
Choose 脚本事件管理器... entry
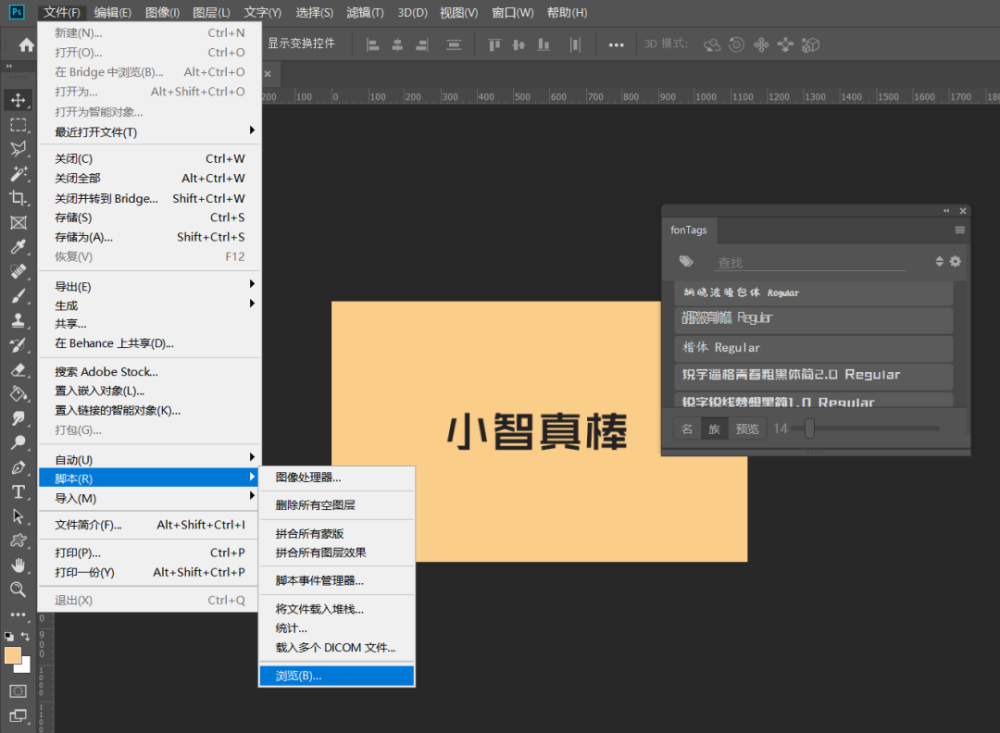point(337,581)
